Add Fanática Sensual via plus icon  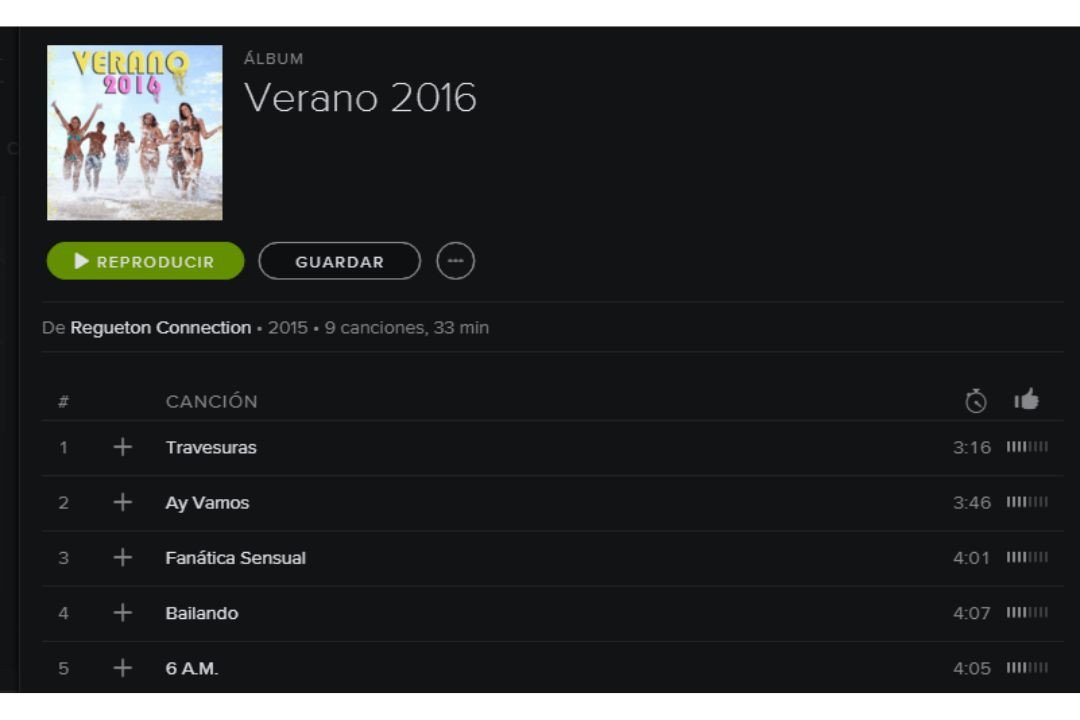point(123,557)
